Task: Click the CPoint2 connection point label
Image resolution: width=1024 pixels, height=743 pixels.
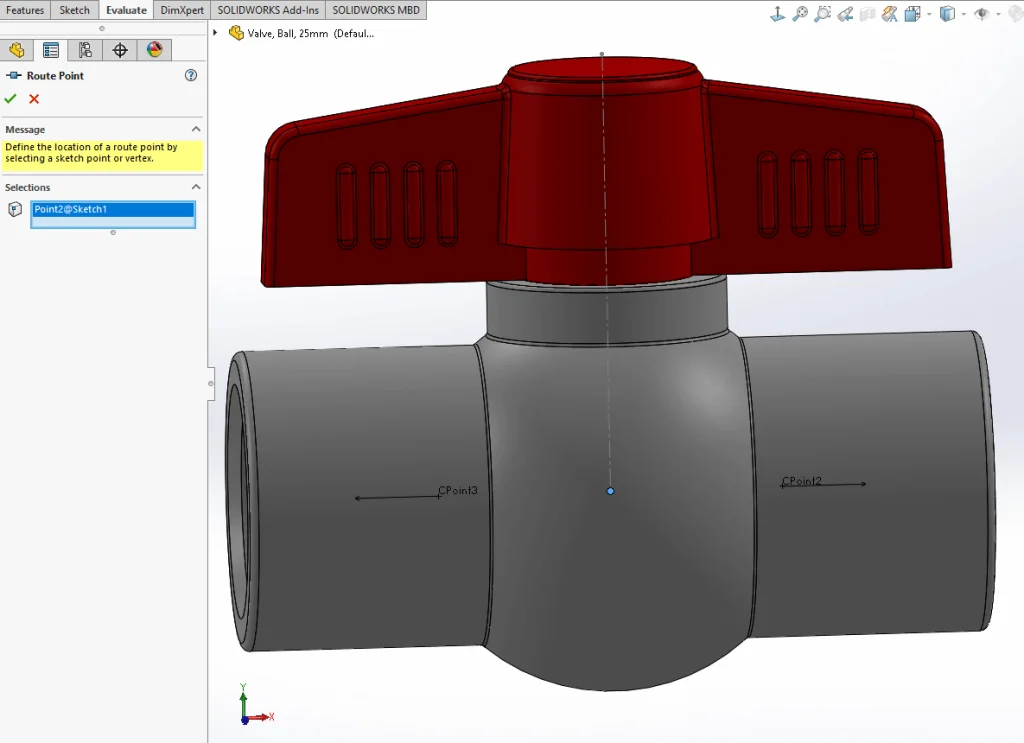Action: tap(802, 481)
